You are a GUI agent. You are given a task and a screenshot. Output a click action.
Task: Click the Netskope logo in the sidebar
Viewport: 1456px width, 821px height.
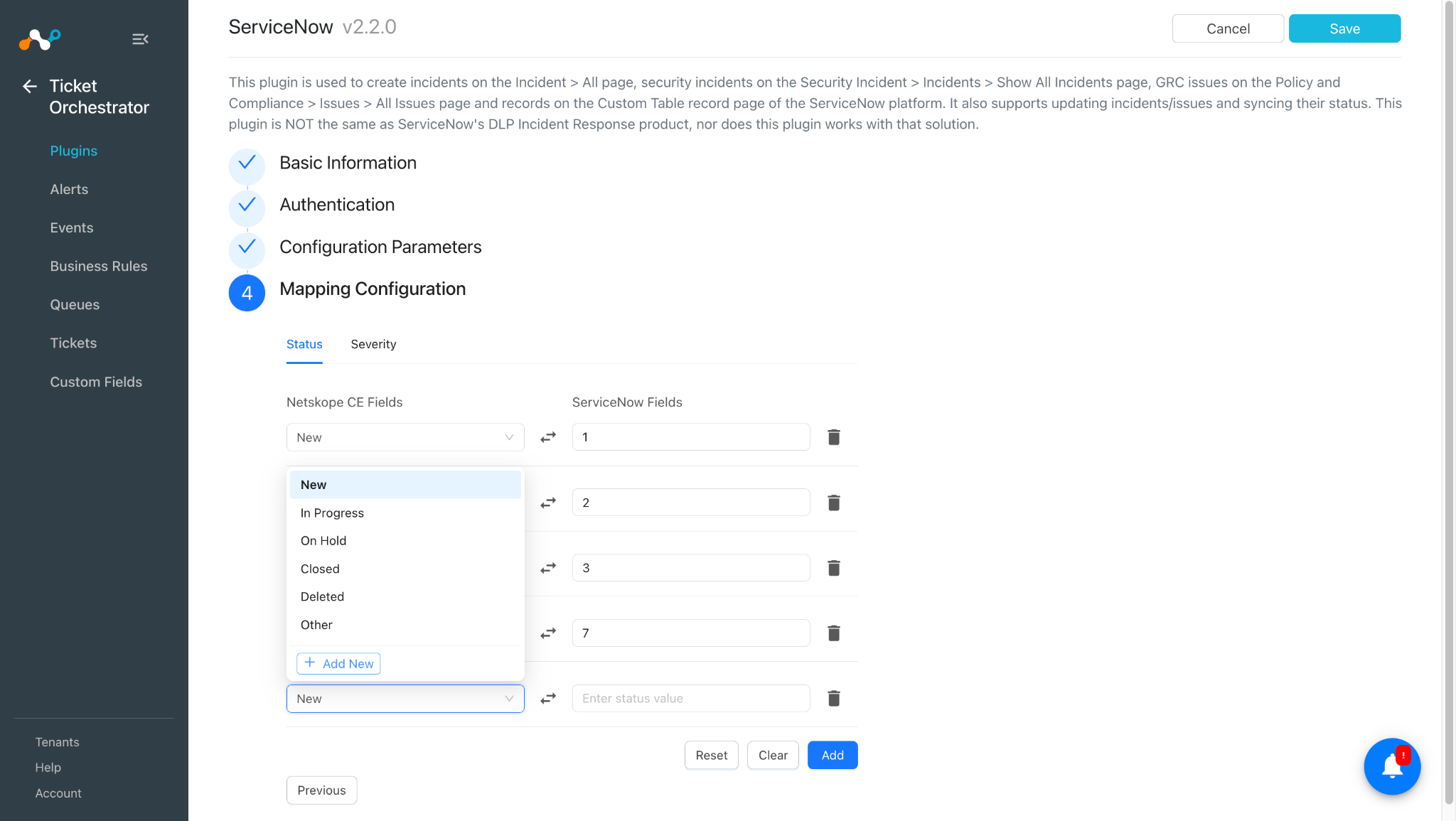pos(40,39)
